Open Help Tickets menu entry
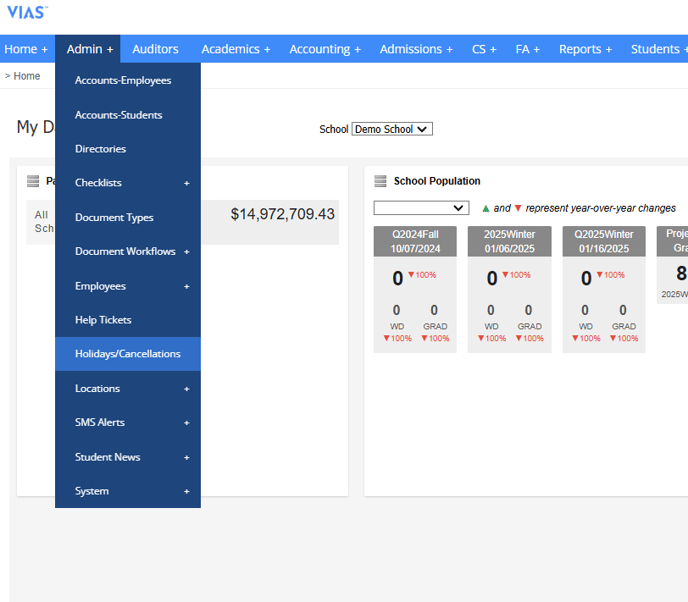Image resolution: width=688 pixels, height=602 pixels. [128, 320]
